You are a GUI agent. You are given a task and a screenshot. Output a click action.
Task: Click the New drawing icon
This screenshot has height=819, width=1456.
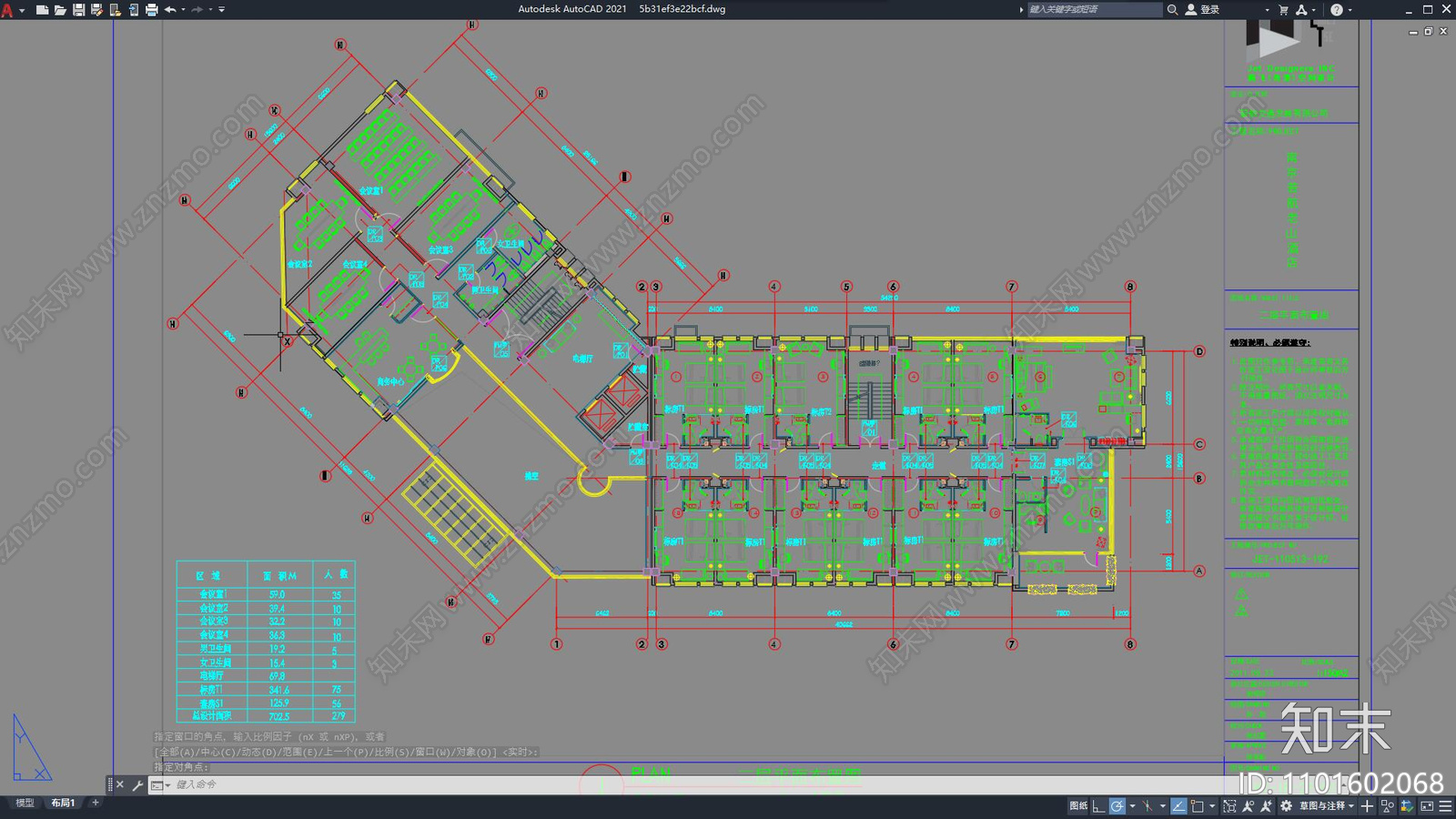(x=42, y=9)
